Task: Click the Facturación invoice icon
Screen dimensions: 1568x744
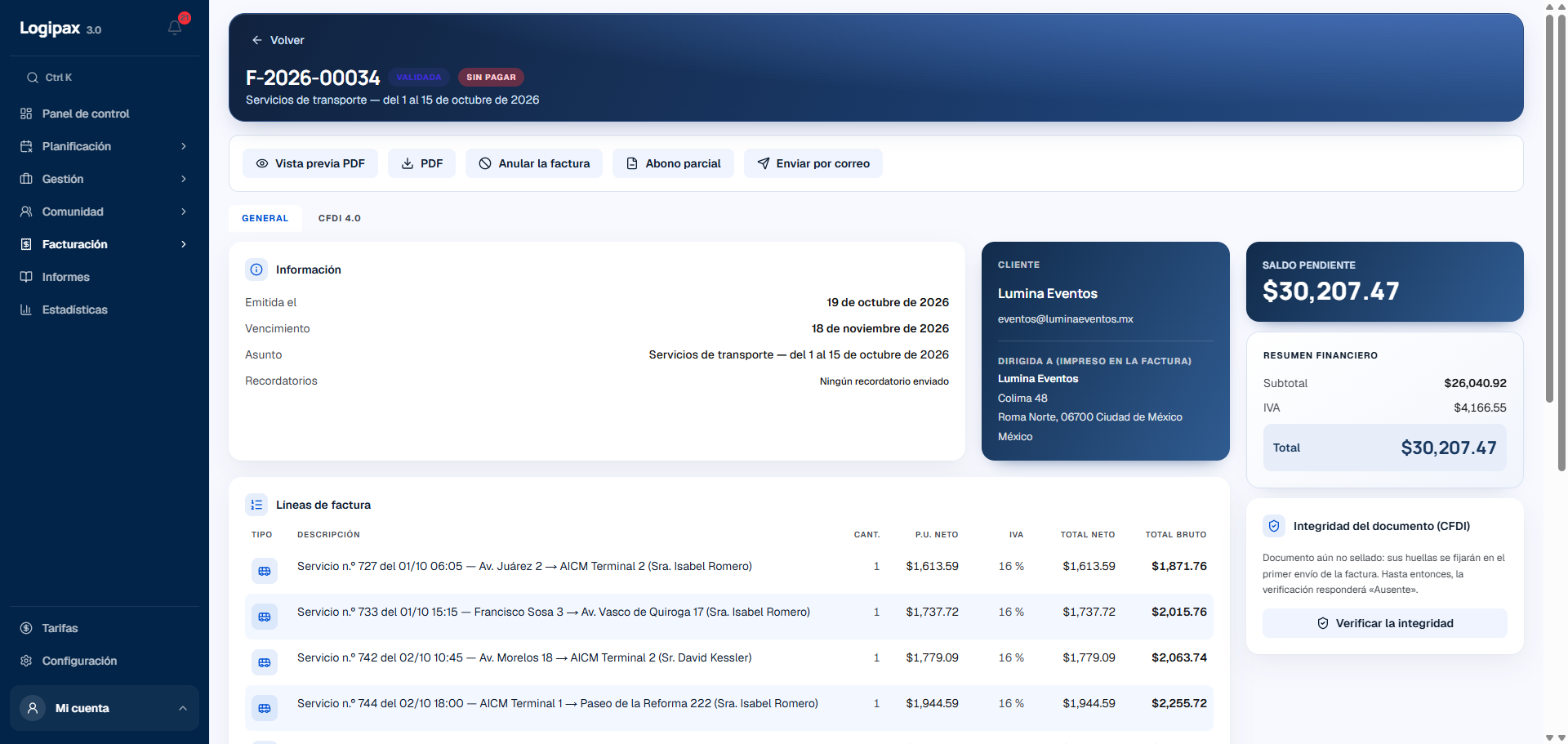Action: pos(26,244)
